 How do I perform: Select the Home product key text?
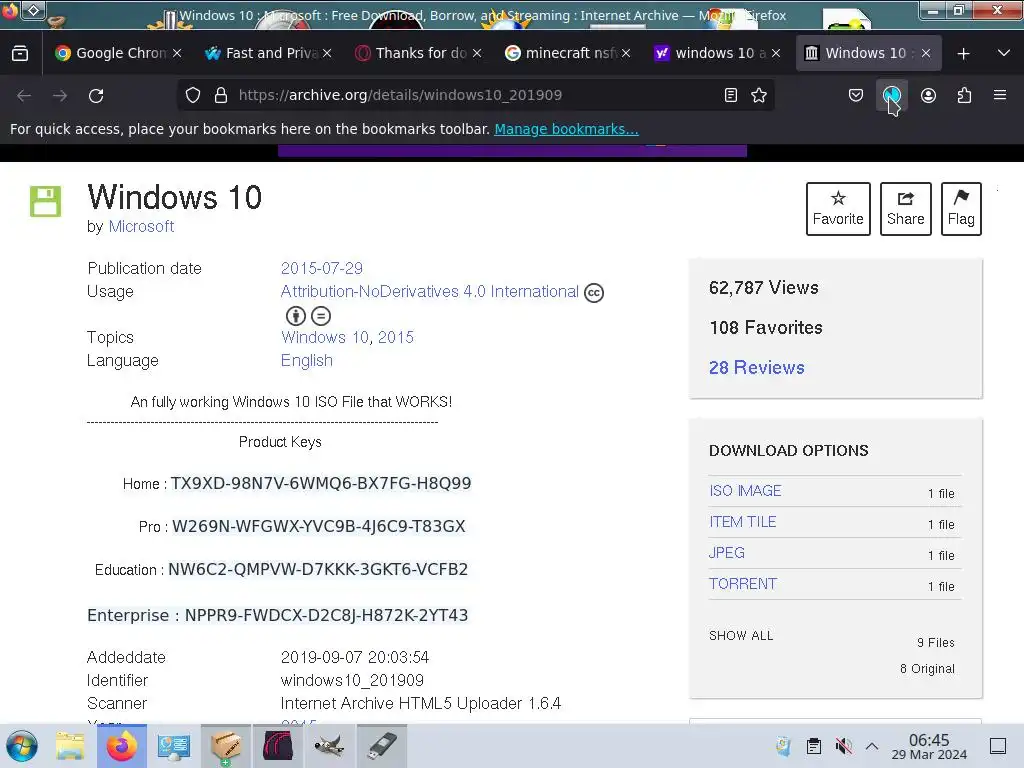[321, 484]
